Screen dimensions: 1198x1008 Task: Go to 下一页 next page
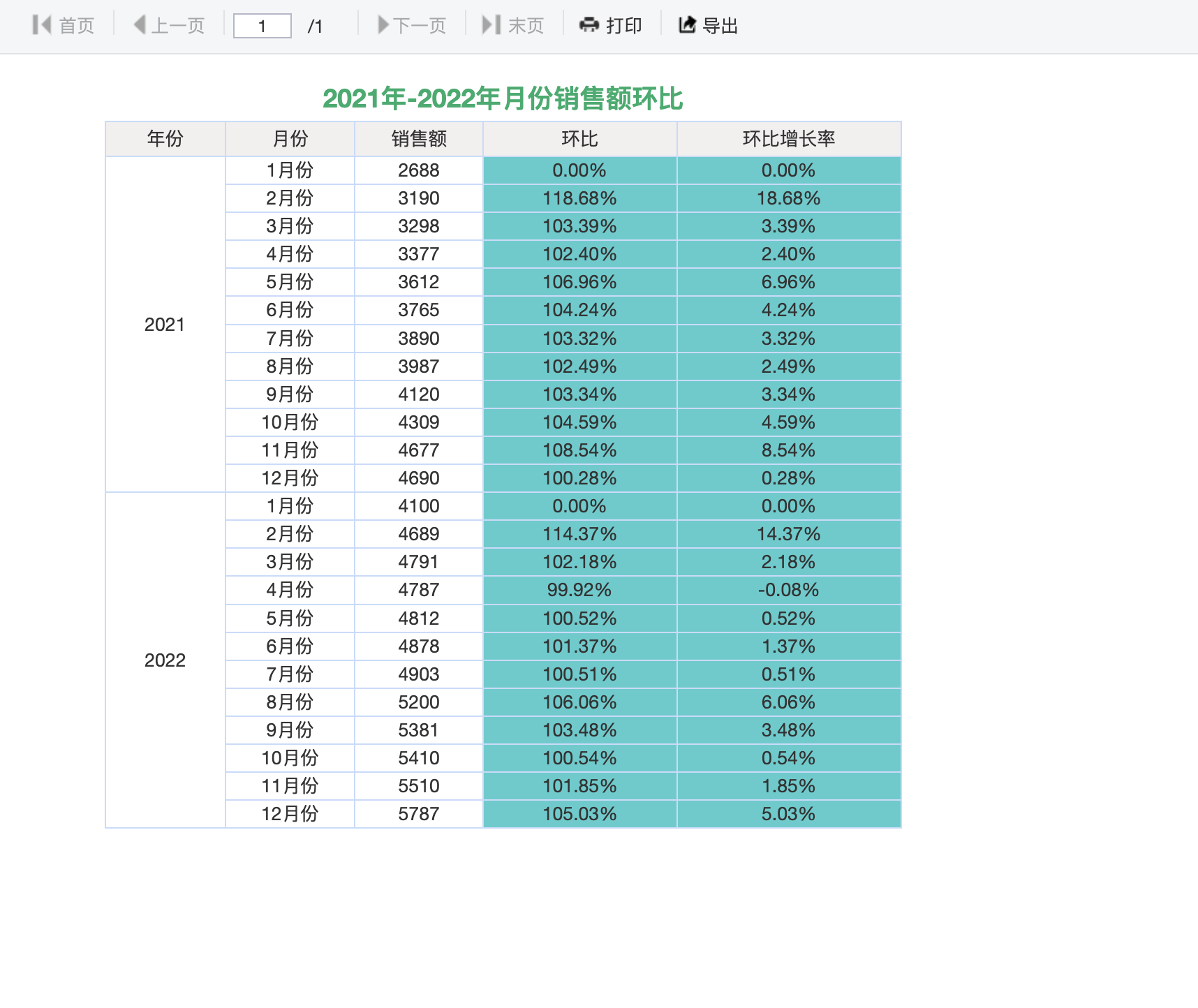(x=412, y=25)
